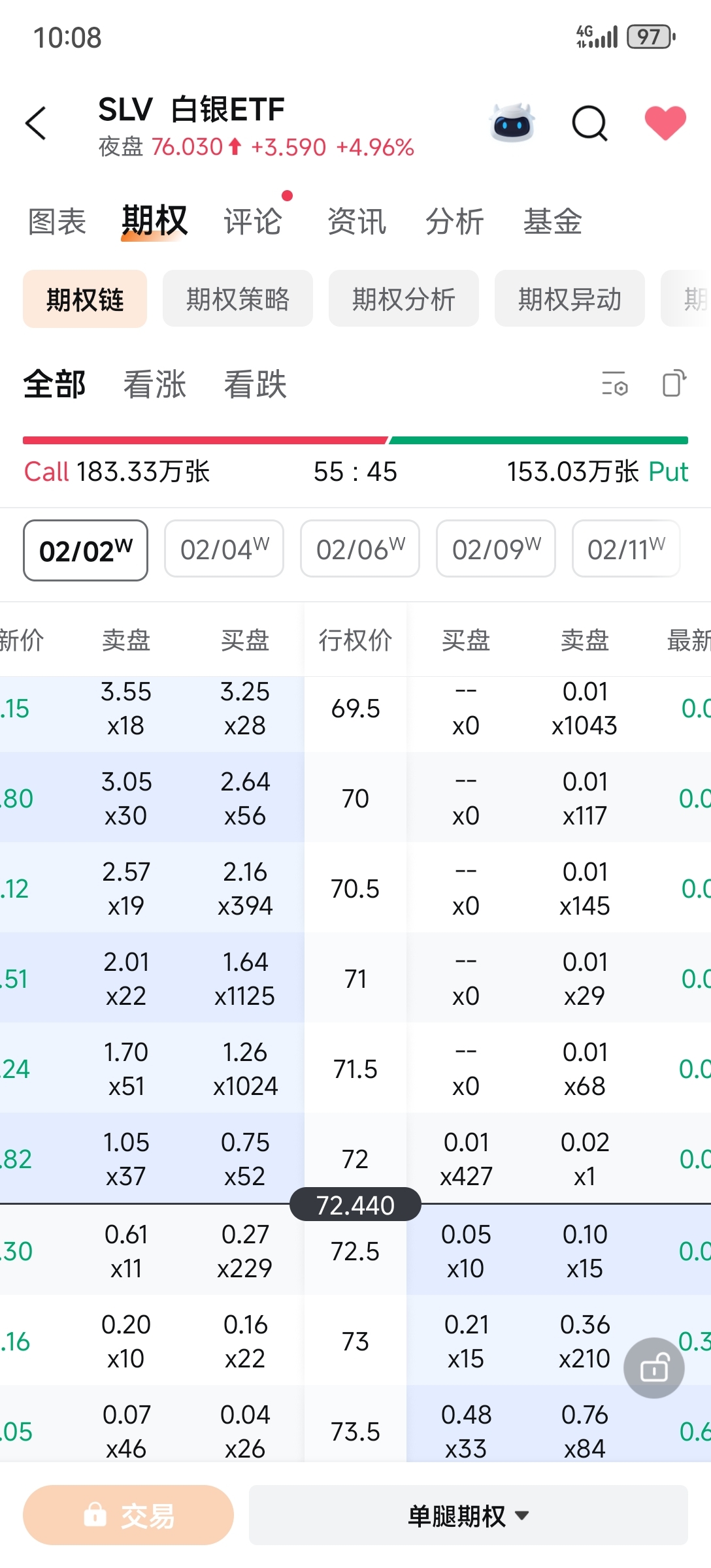Expand the 单腿期权 strategy dropdown

(468, 1515)
